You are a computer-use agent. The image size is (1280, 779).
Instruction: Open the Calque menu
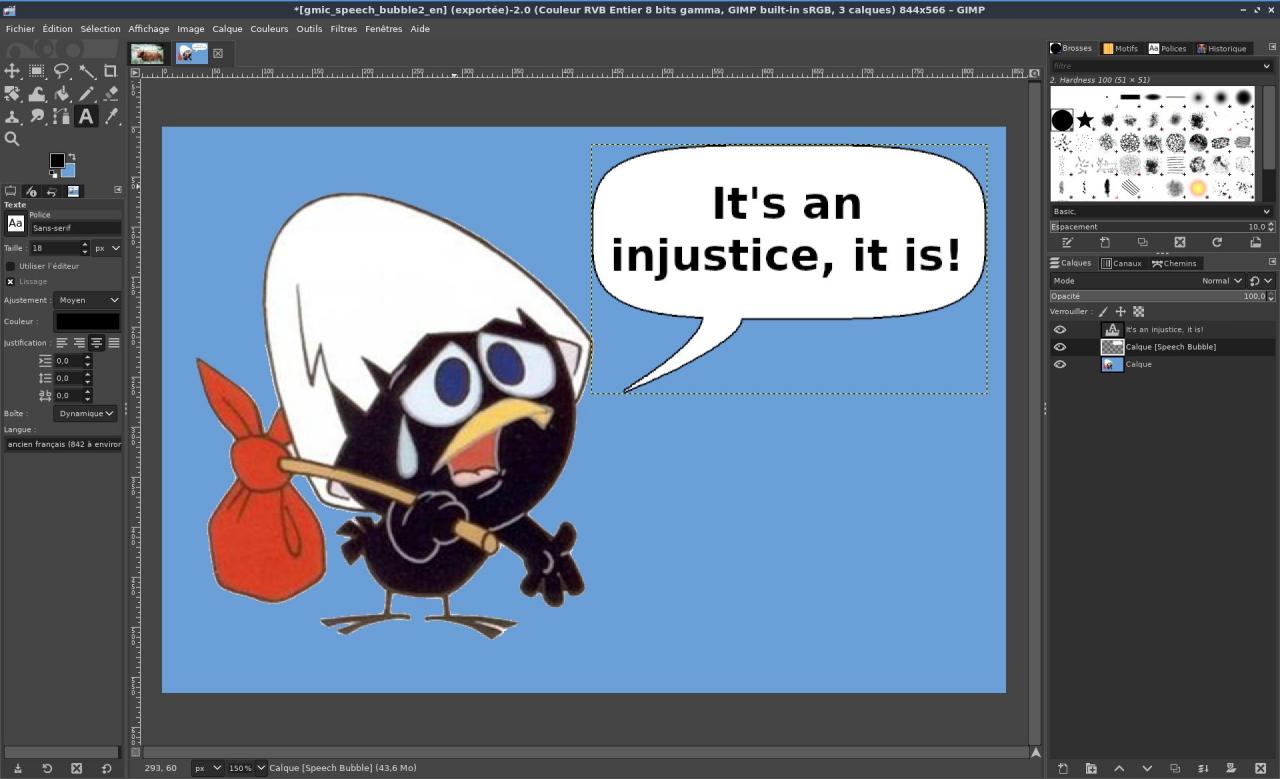[227, 29]
